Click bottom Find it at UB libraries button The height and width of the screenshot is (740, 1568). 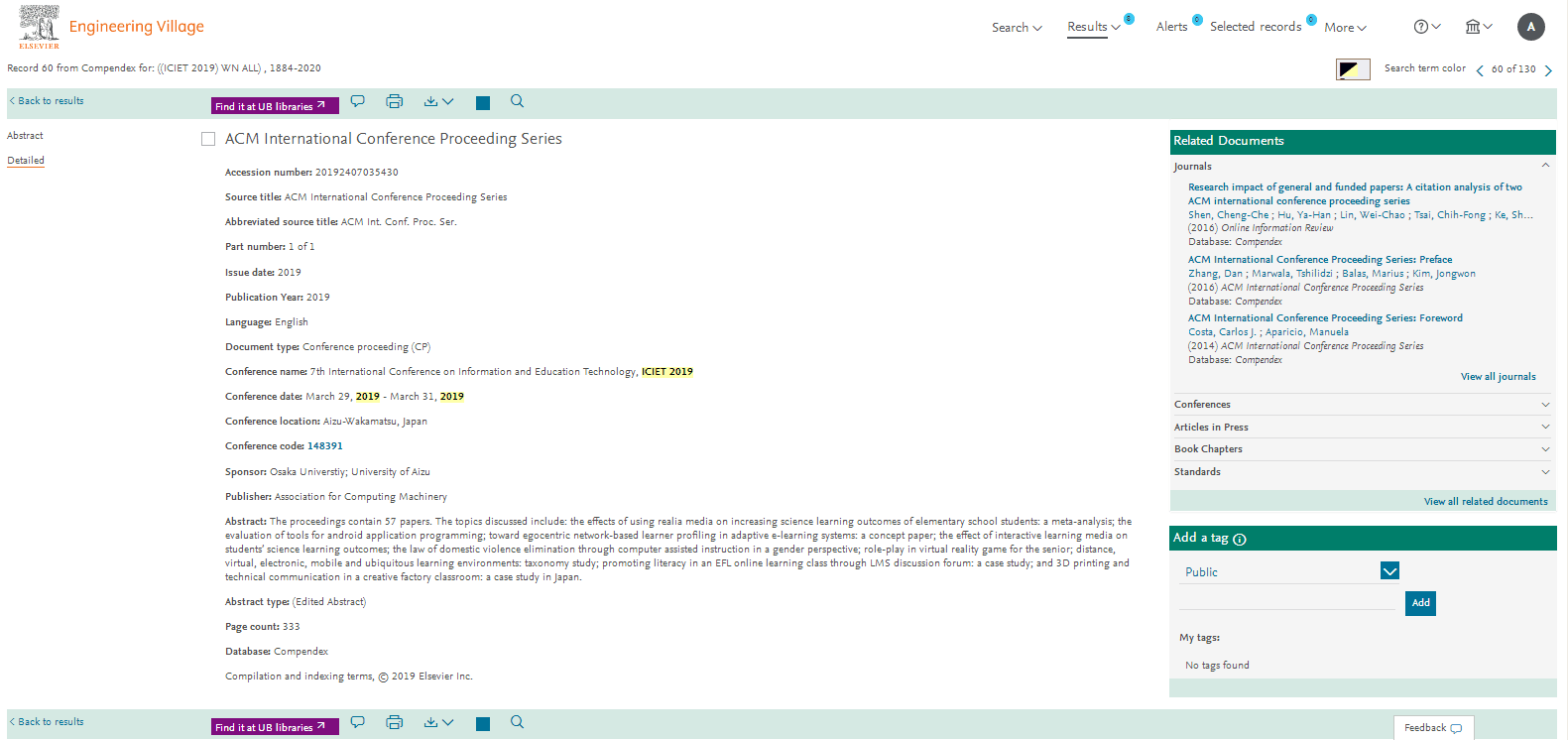275,726
